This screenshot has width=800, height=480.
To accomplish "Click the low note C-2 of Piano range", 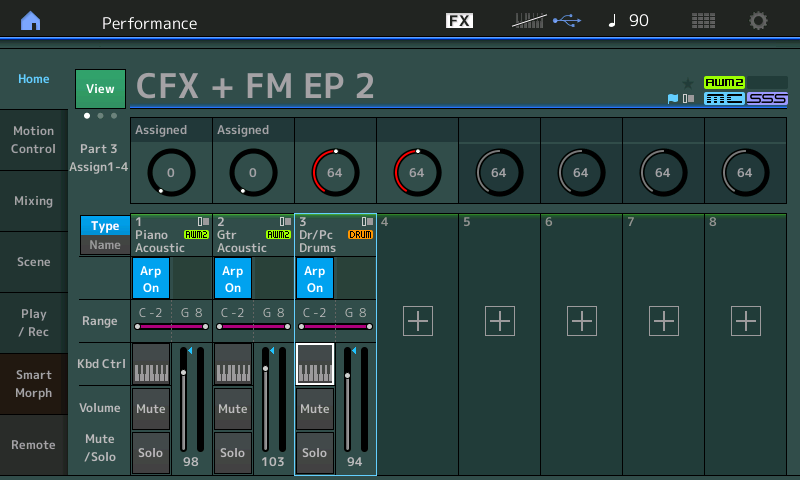I will pos(151,312).
